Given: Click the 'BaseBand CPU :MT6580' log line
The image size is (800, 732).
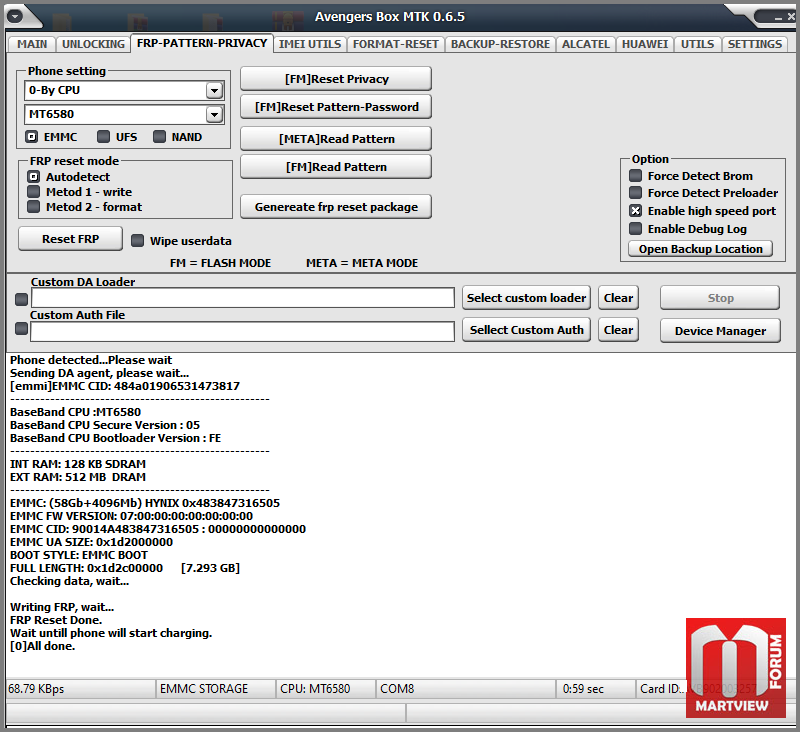Looking at the screenshot, I should [x=76, y=412].
